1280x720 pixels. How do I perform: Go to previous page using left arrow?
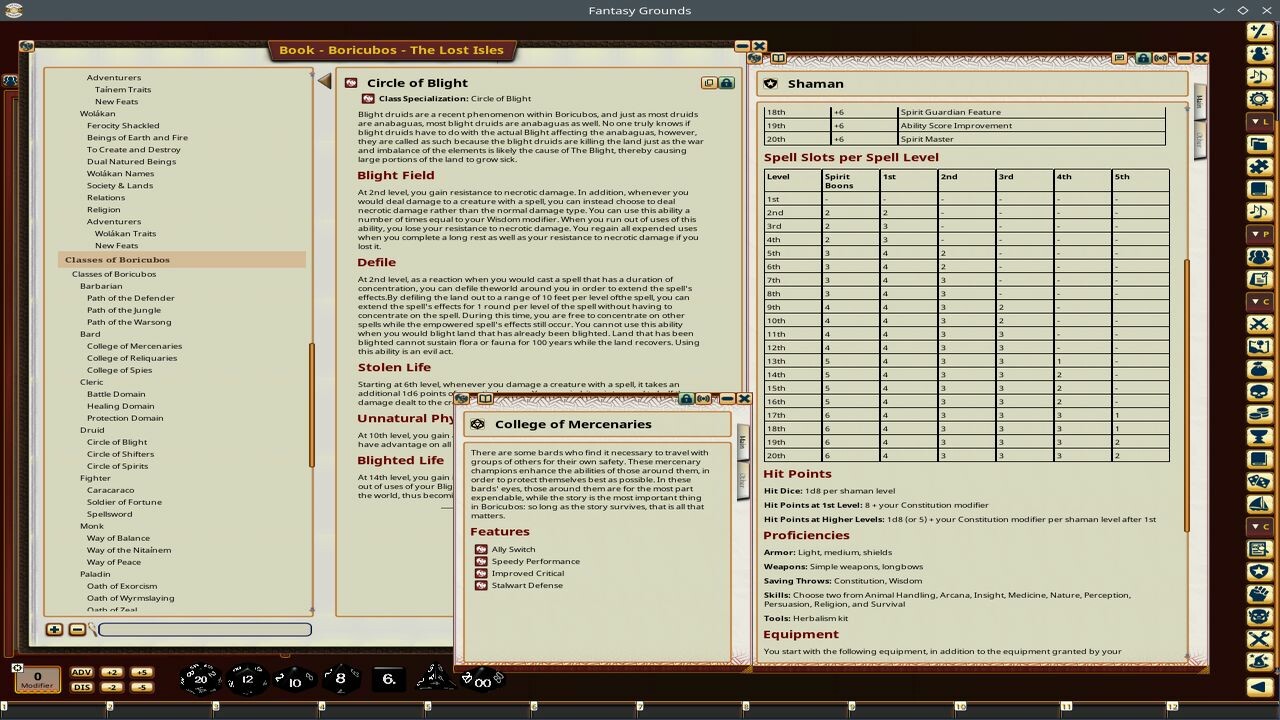click(x=324, y=81)
